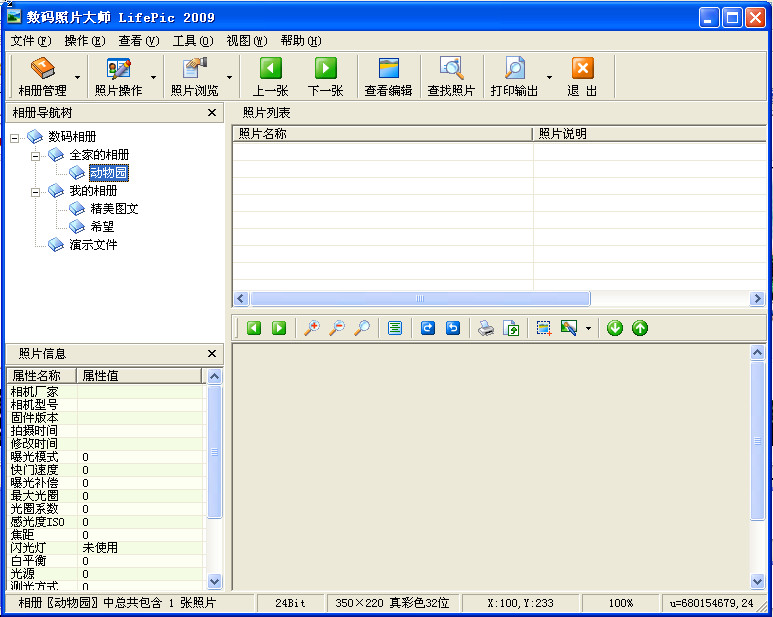Select the 动物园 album in tree
The width and height of the screenshot is (773, 617).
pyautogui.click(x=108, y=172)
